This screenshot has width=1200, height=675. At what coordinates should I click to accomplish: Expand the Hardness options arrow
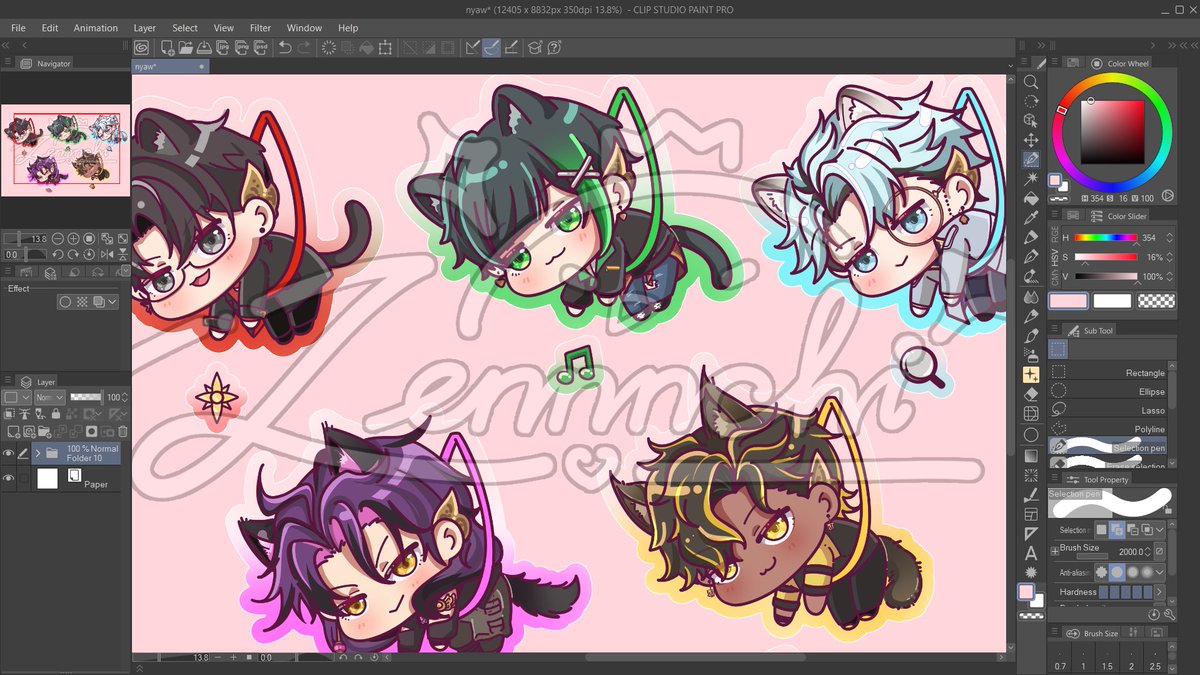(1160, 592)
